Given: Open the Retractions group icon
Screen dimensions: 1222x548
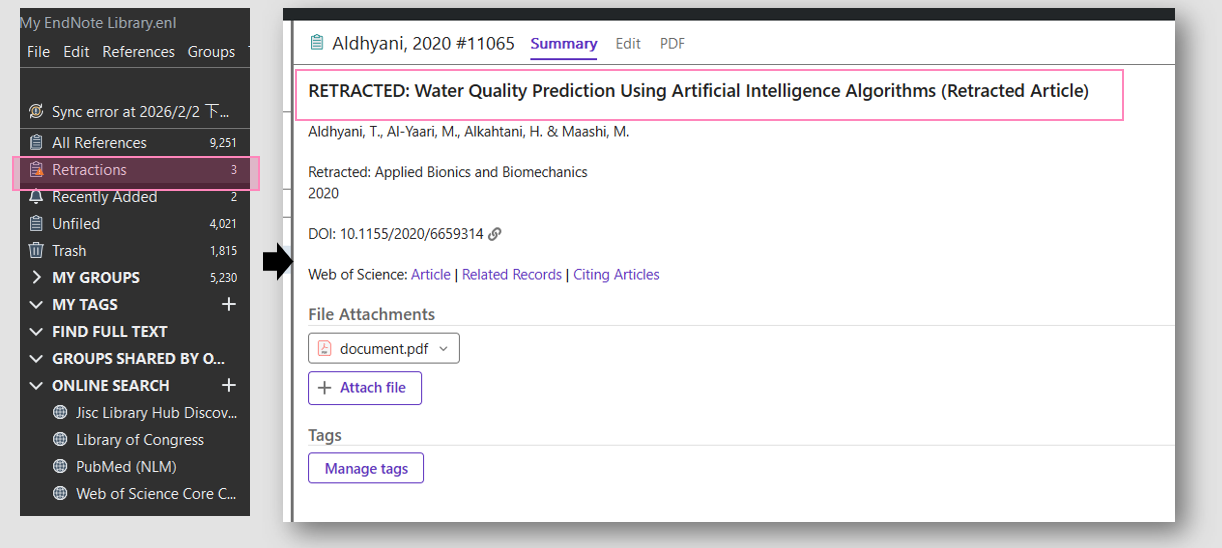Looking at the screenshot, I should point(37,170).
